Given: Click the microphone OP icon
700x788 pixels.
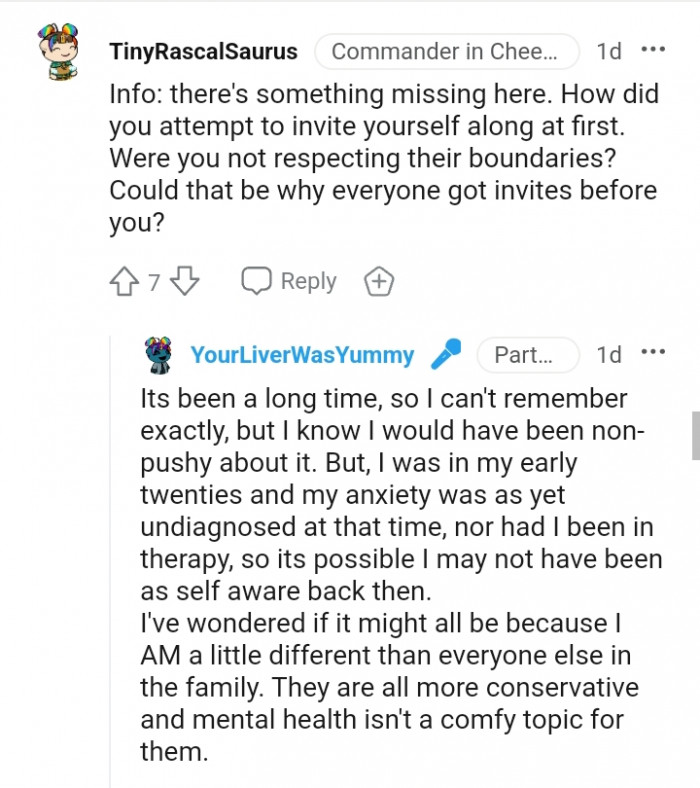Looking at the screenshot, I should [446, 354].
